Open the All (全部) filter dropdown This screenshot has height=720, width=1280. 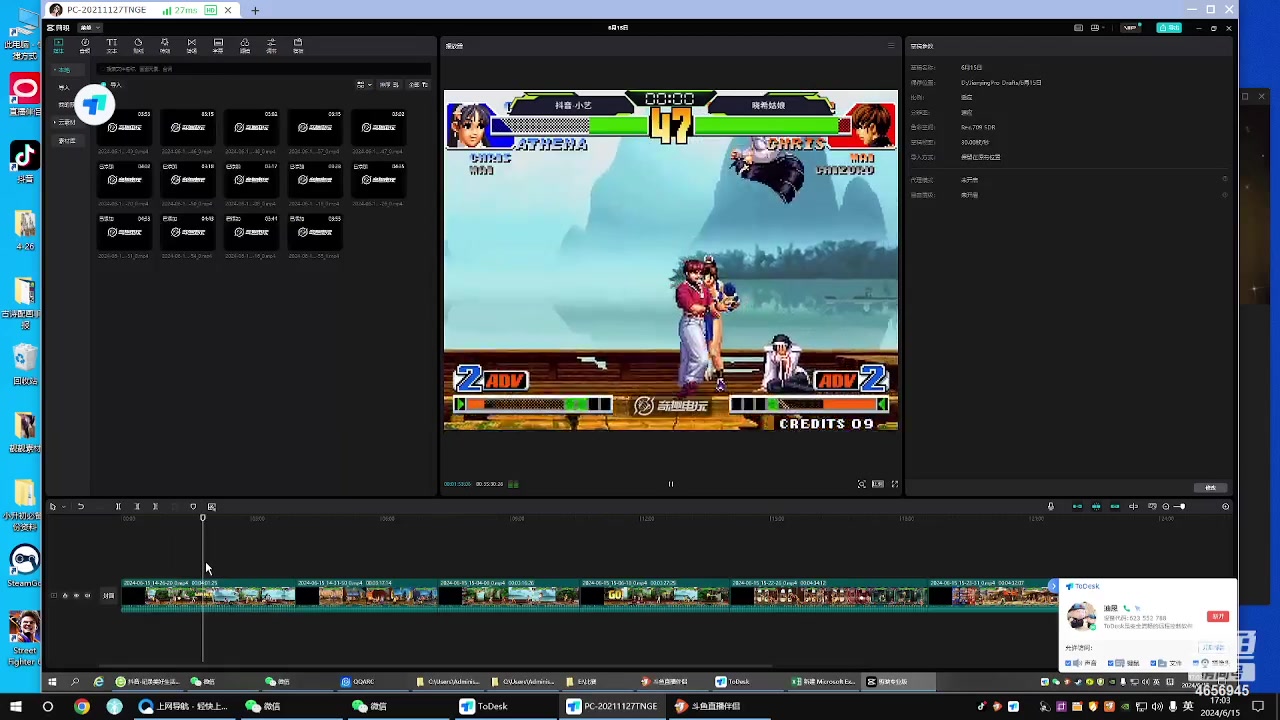418,85
